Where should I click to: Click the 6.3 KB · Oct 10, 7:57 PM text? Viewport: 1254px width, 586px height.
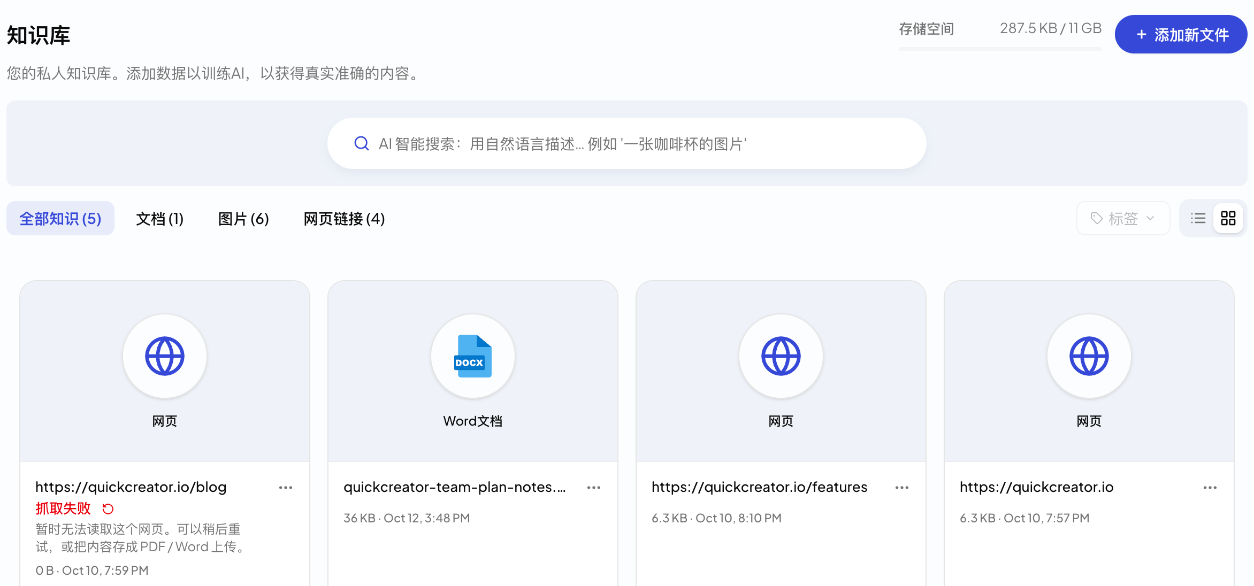click(1024, 518)
